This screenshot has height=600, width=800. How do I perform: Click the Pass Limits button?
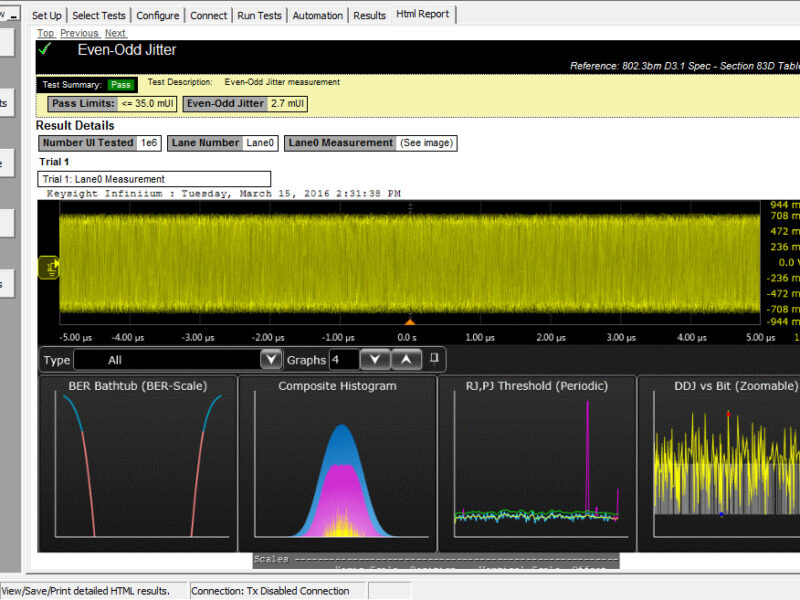click(x=82, y=104)
